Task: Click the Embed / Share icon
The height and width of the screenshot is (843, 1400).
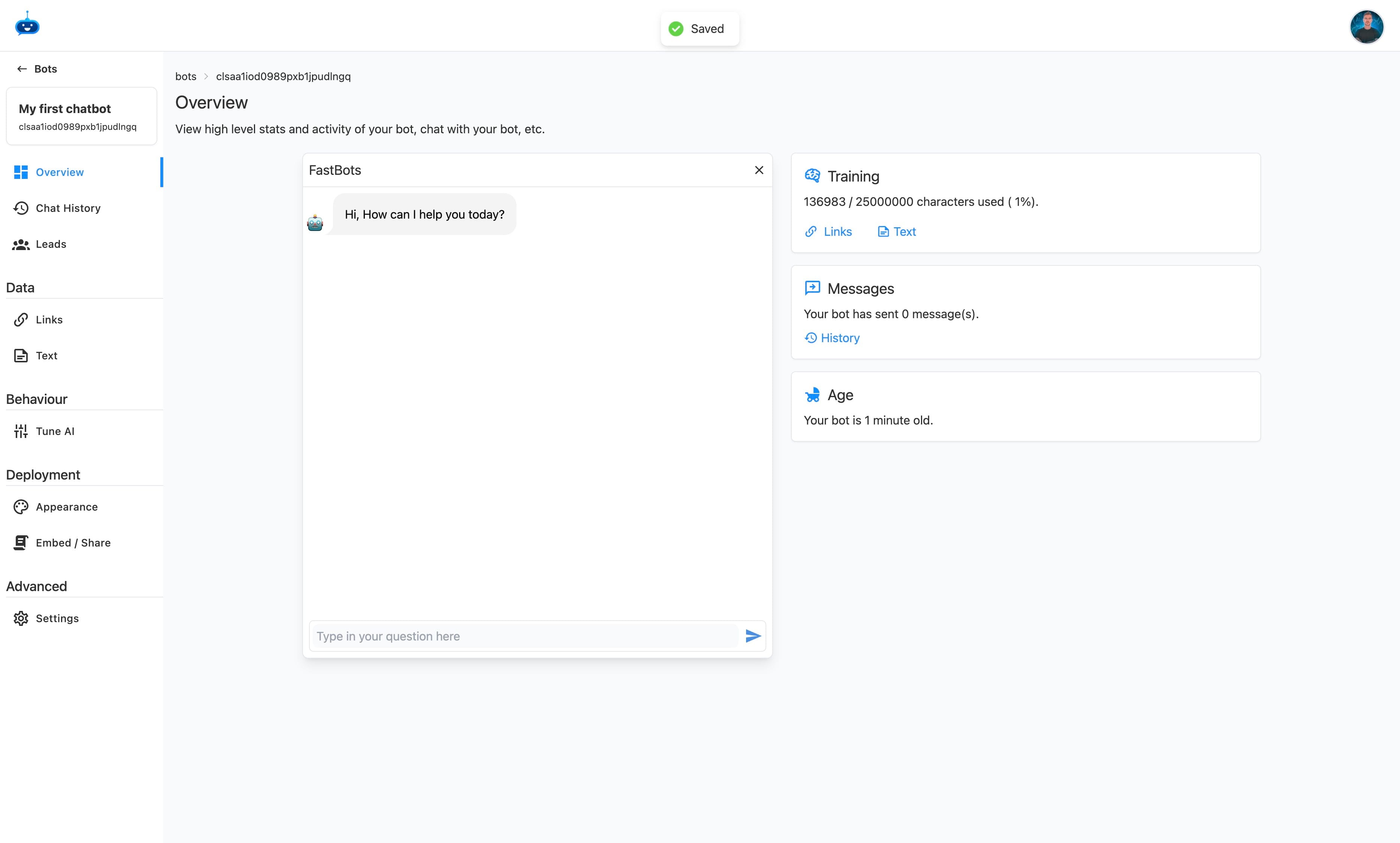Action: point(21,542)
